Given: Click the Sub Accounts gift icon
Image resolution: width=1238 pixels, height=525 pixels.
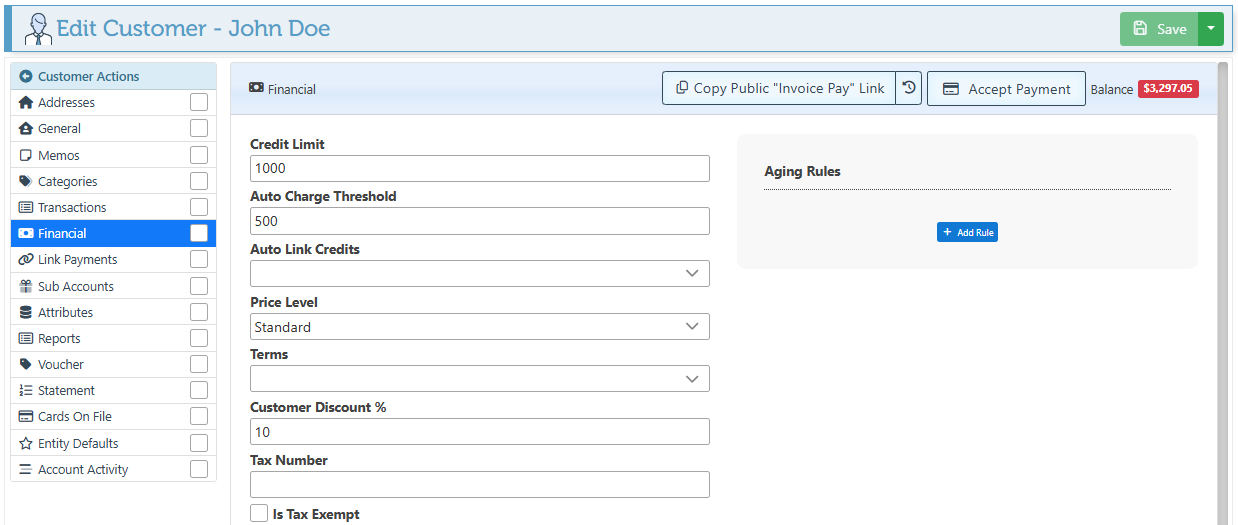Looking at the screenshot, I should click(26, 286).
